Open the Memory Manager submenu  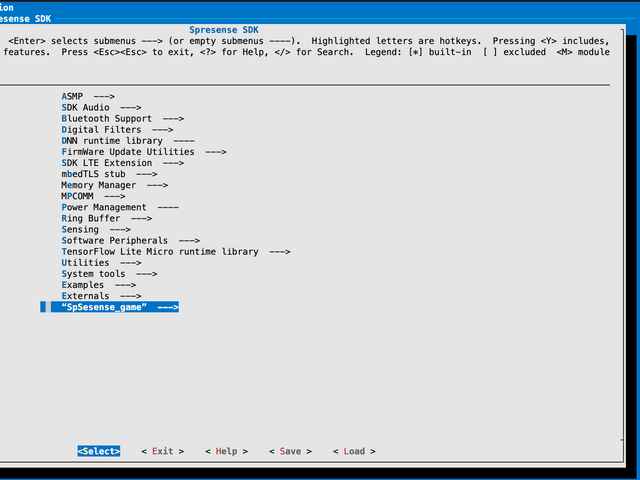click(x=115, y=185)
